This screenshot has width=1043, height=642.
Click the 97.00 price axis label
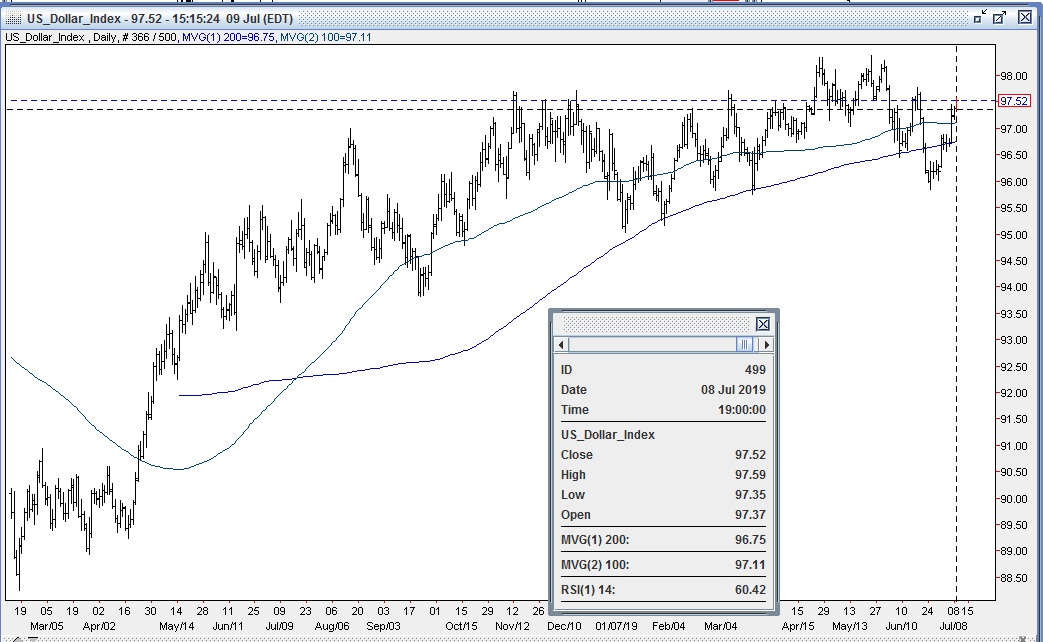coord(1014,129)
